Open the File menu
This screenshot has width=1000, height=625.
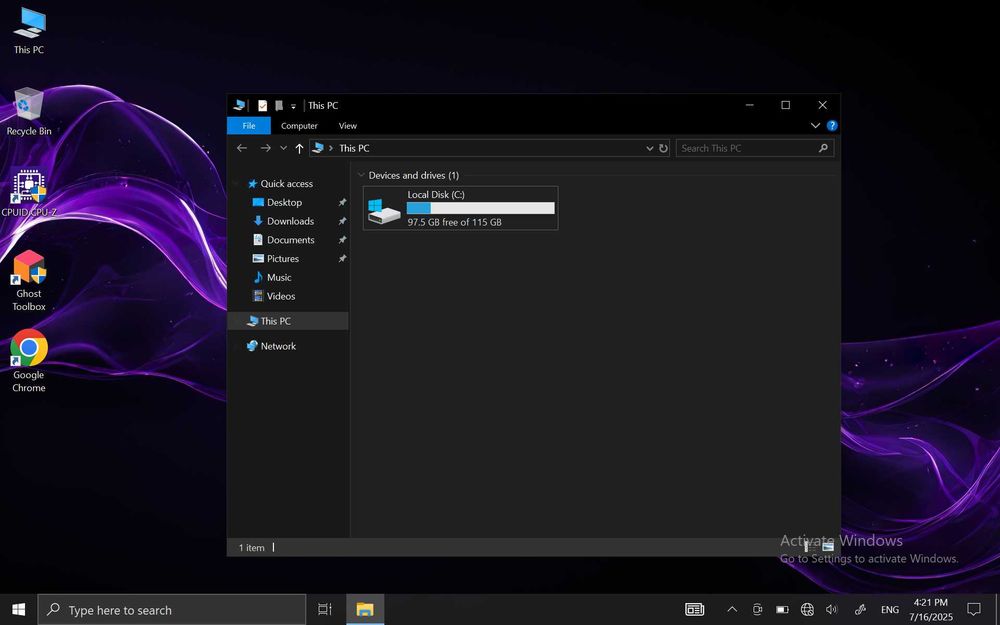(x=248, y=126)
